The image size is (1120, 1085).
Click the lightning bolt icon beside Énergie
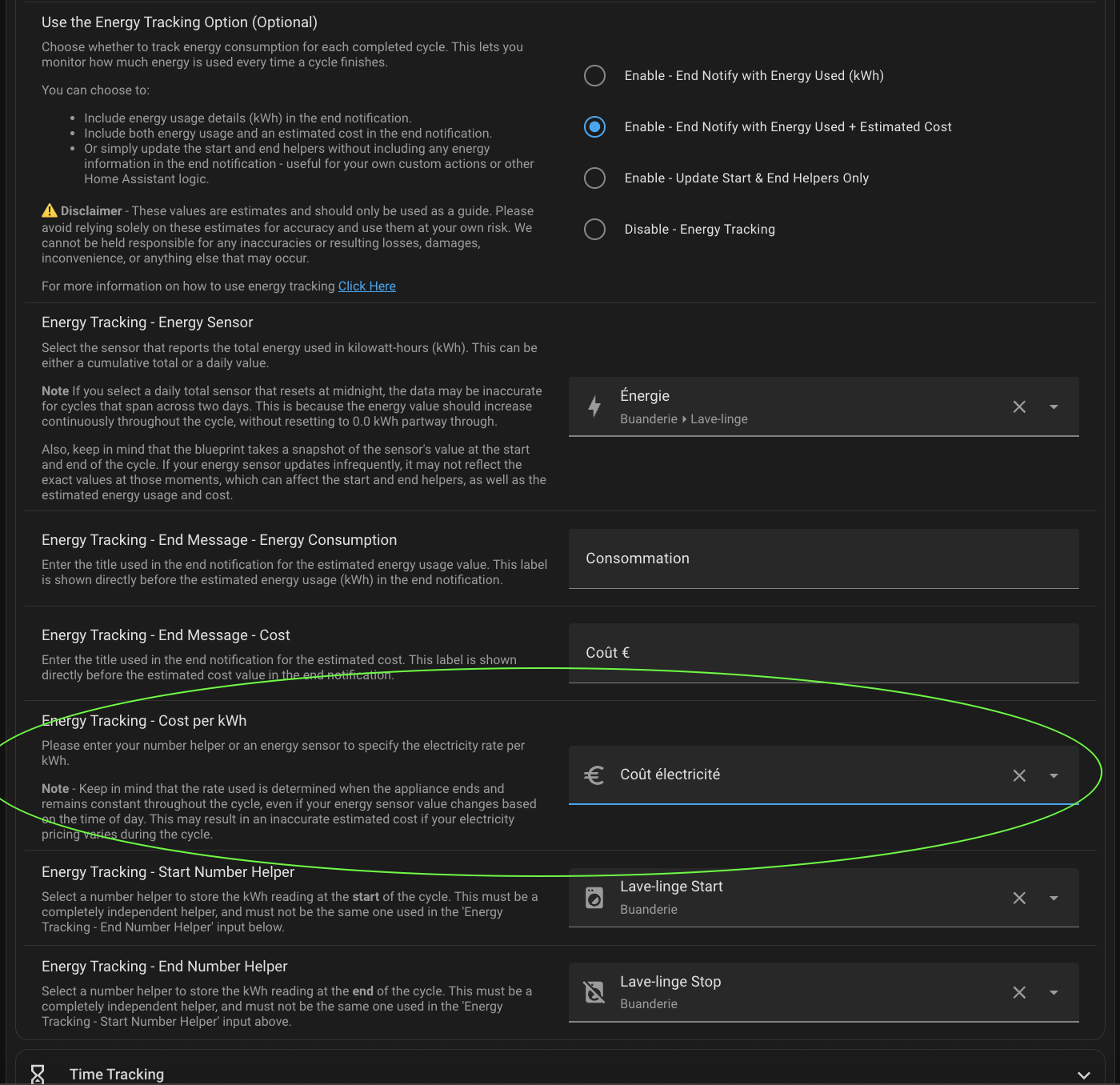pyautogui.click(x=594, y=406)
